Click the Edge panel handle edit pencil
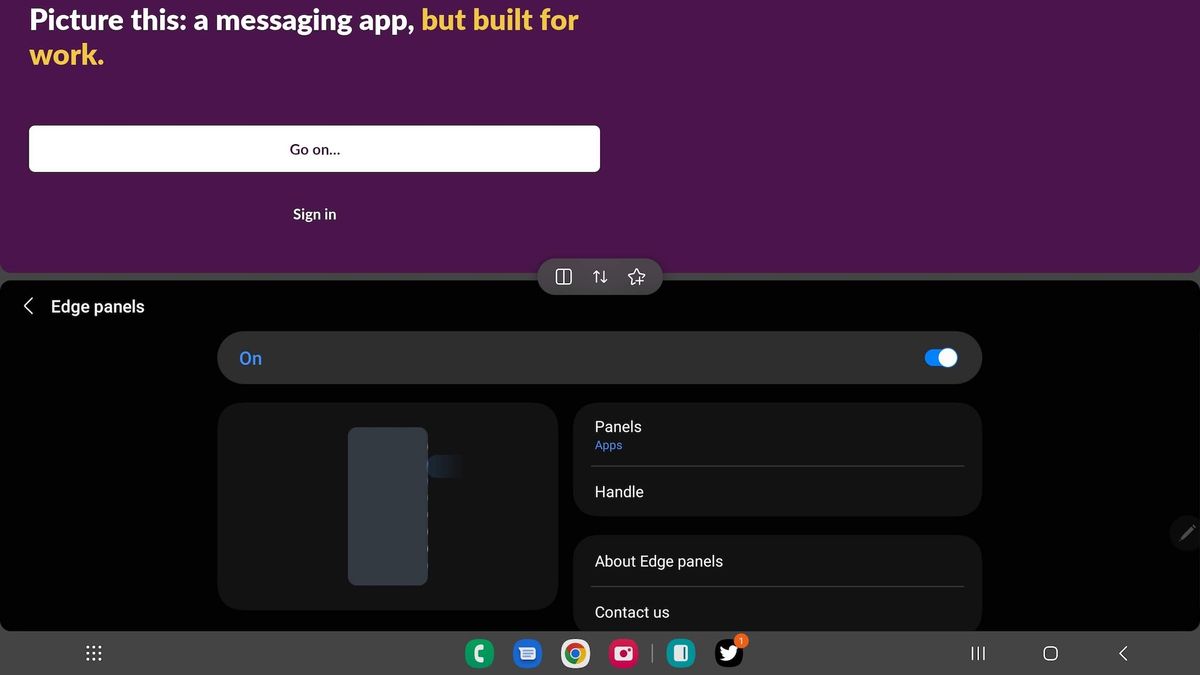 1185,533
